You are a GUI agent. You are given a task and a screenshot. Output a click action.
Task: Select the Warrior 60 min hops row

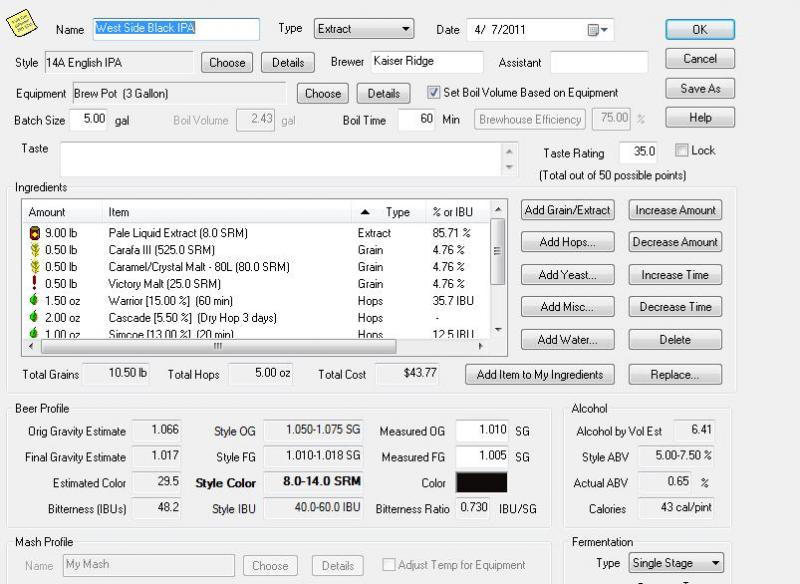tap(257, 300)
